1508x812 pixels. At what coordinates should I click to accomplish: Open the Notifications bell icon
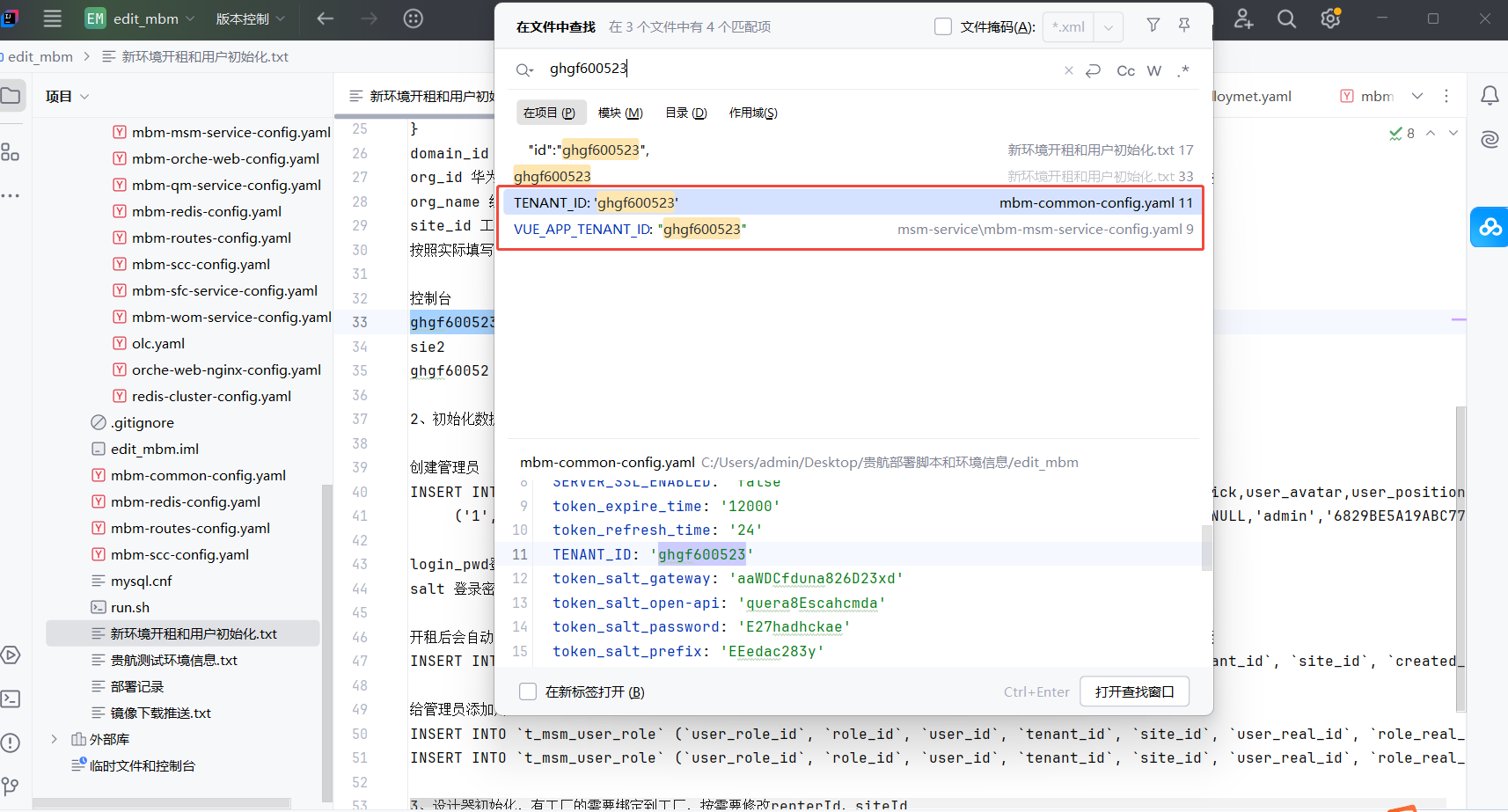(1490, 96)
